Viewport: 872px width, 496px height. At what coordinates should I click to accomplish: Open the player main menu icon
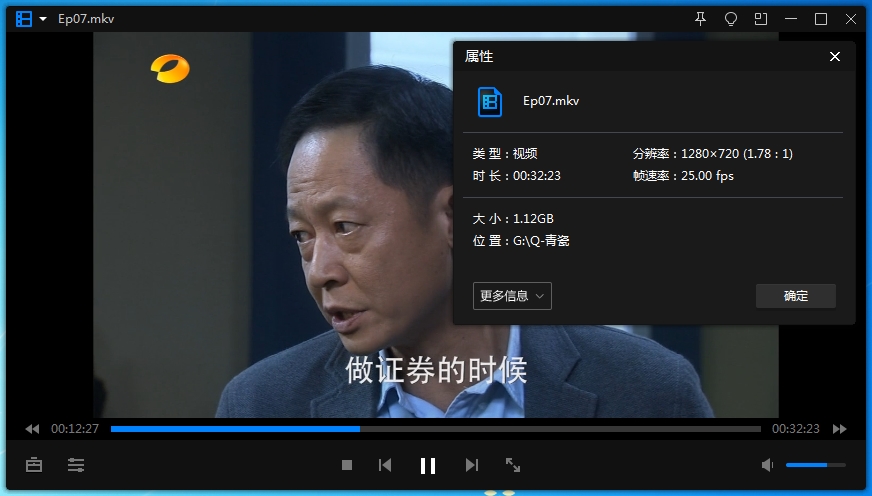(24, 19)
